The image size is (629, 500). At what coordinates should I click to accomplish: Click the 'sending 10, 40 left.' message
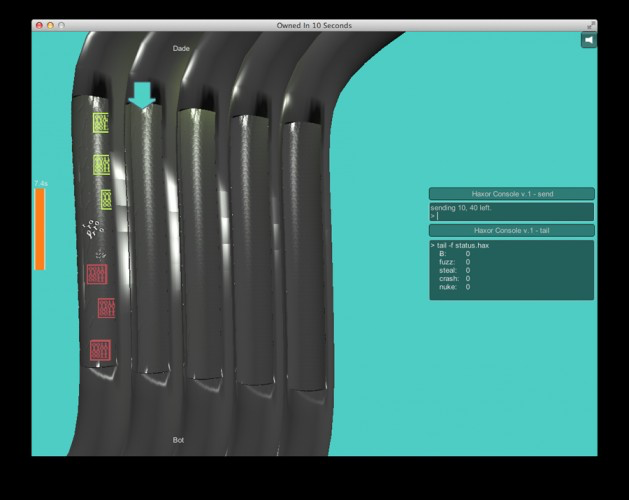461,208
